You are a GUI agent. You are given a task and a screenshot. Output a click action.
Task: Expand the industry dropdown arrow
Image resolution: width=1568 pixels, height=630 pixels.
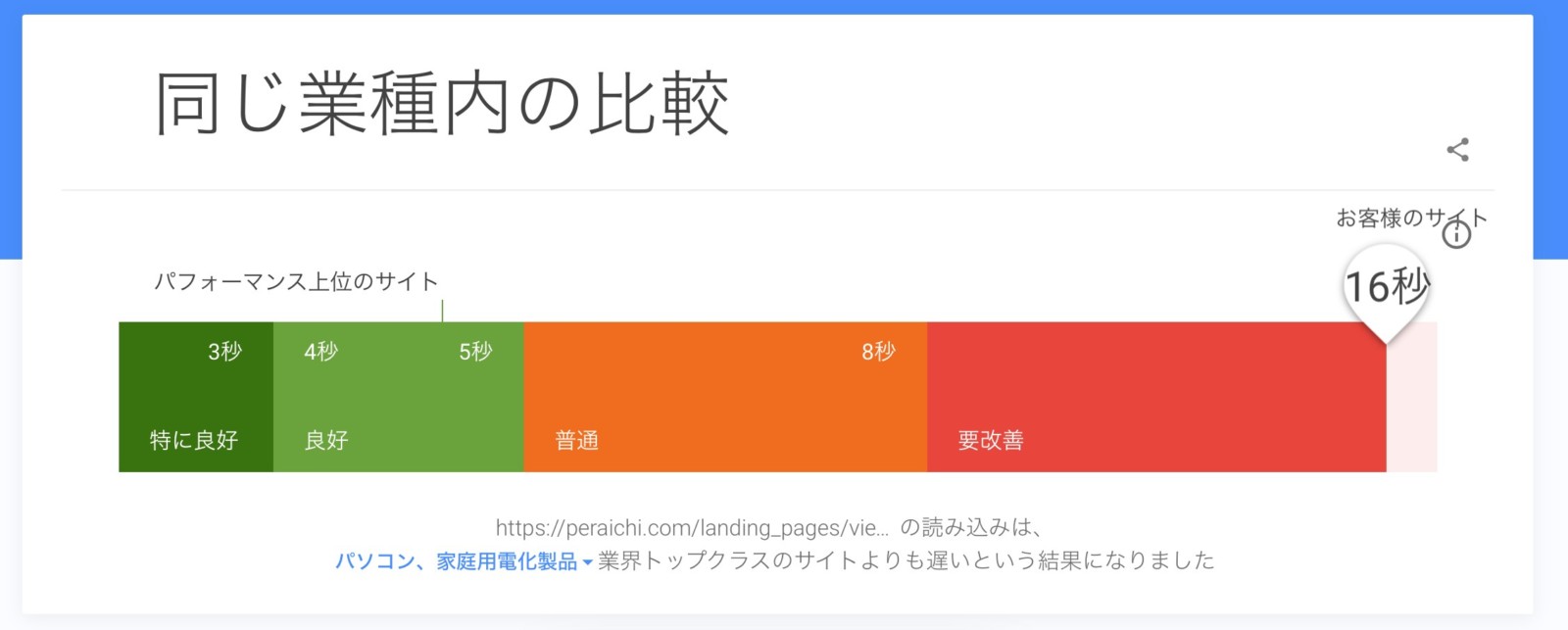[587, 562]
